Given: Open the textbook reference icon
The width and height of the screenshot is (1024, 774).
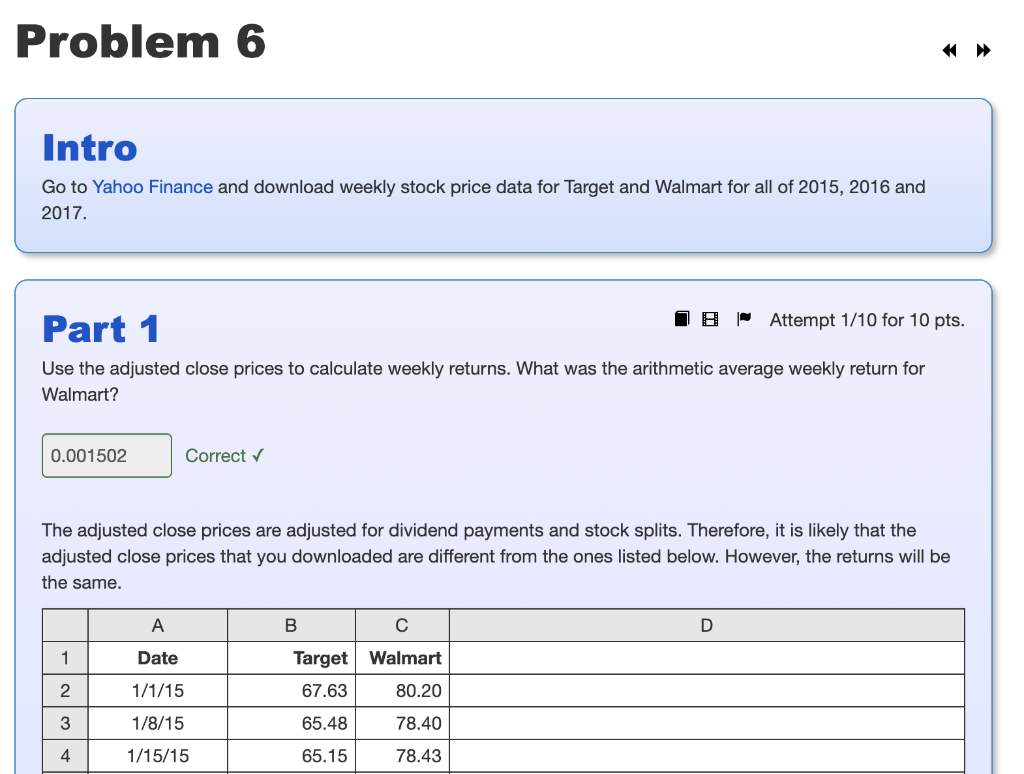Looking at the screenshot, I should click(681, 318).
